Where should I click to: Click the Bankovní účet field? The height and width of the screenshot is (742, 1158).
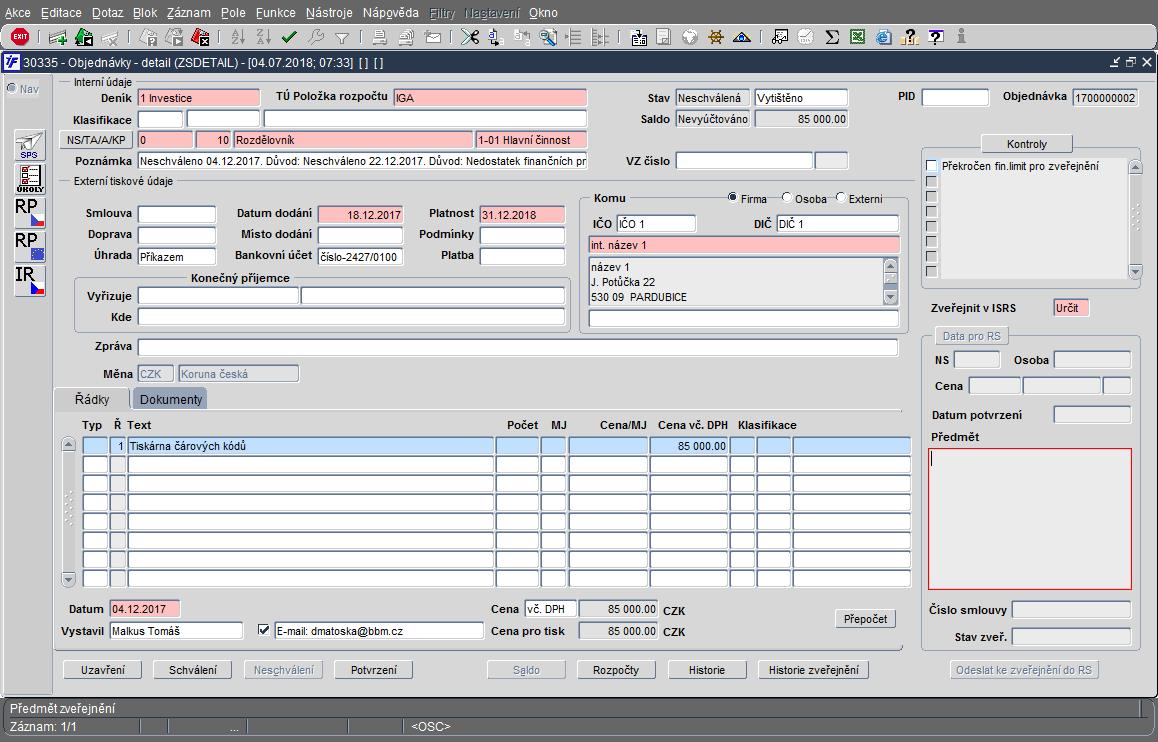[360, 257]
